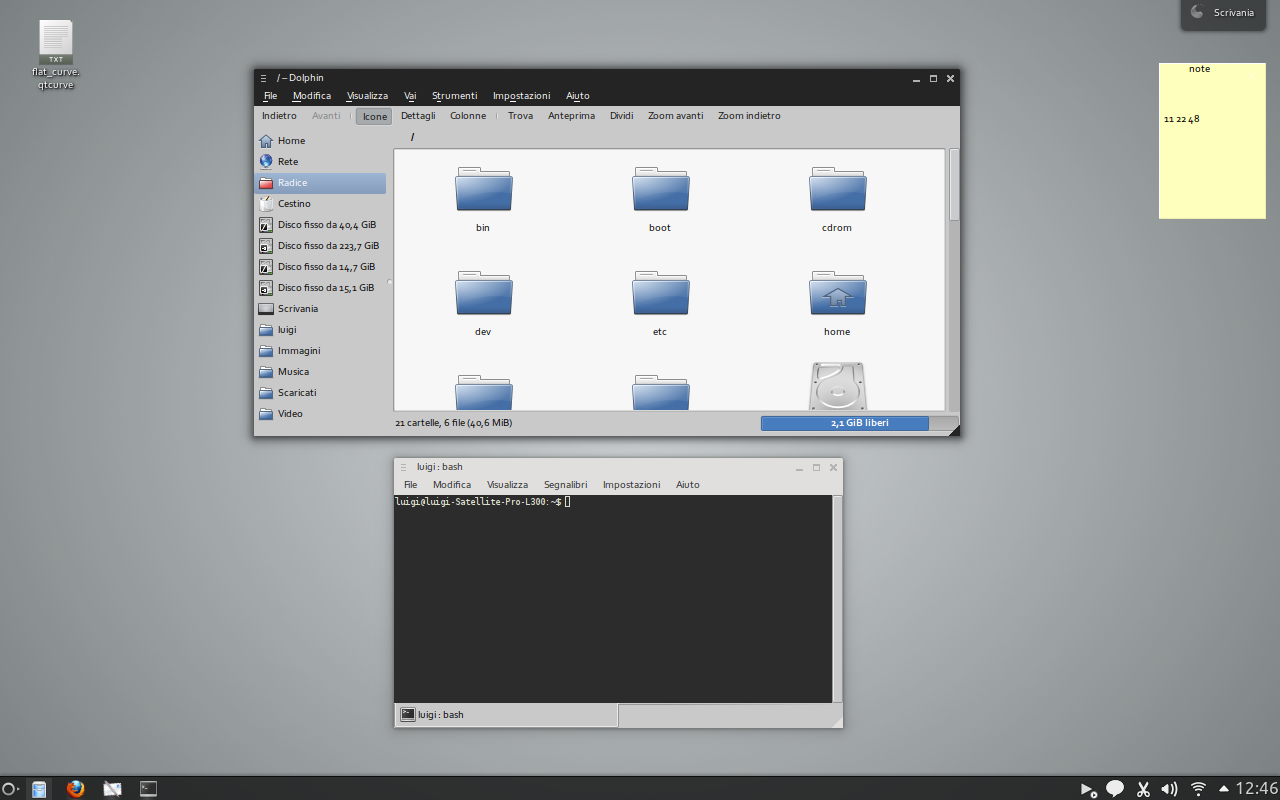Open the home folder icon
This screenshot has height=800, width=1280.
point(838,294)
